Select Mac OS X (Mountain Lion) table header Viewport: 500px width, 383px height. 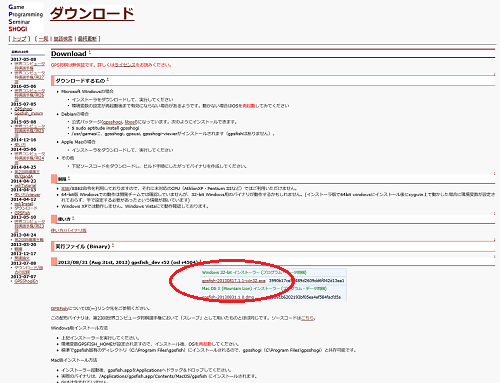click(264, 289)
